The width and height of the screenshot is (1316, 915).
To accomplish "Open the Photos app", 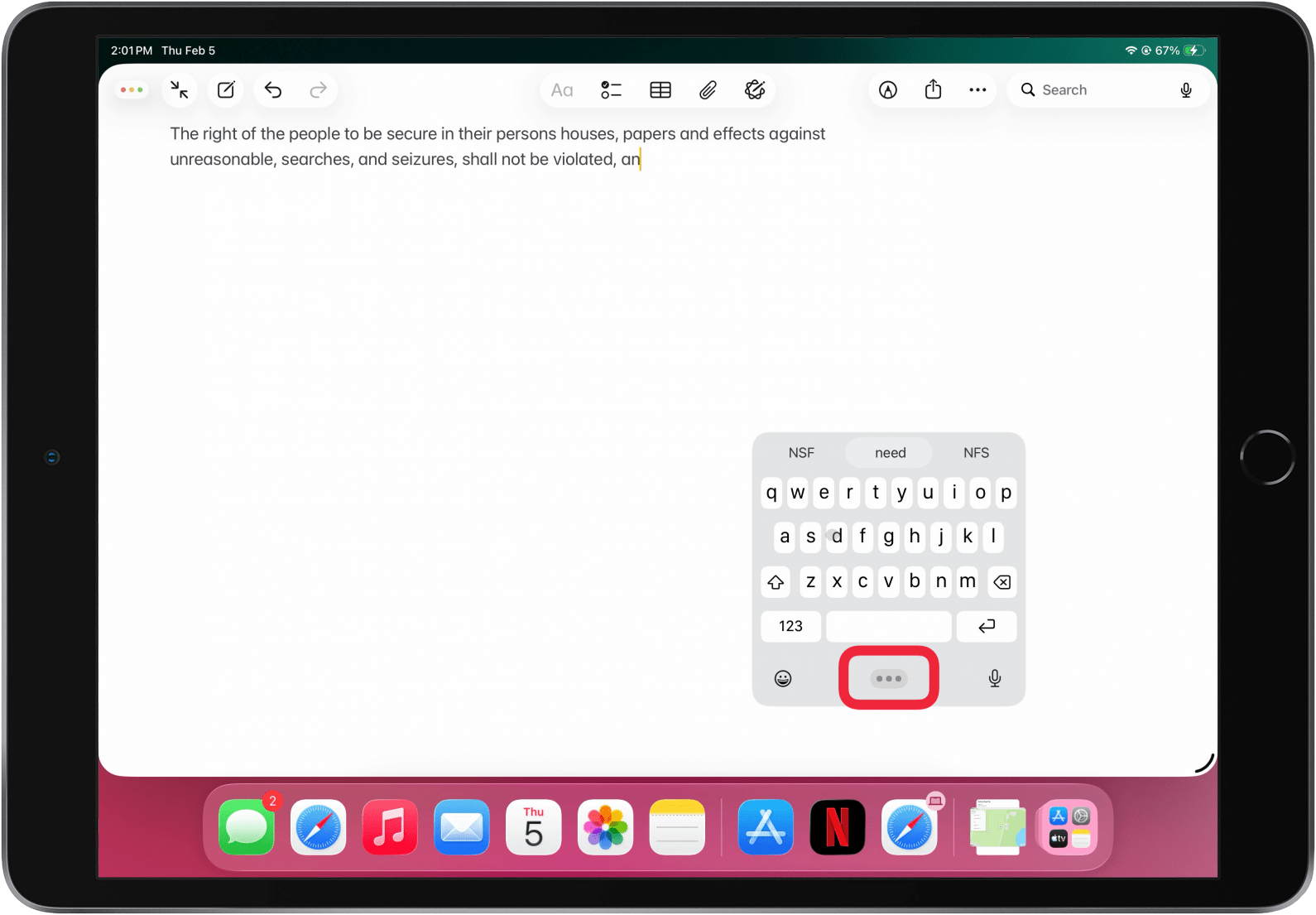I will pyautogui.click(x=606, y=827).
